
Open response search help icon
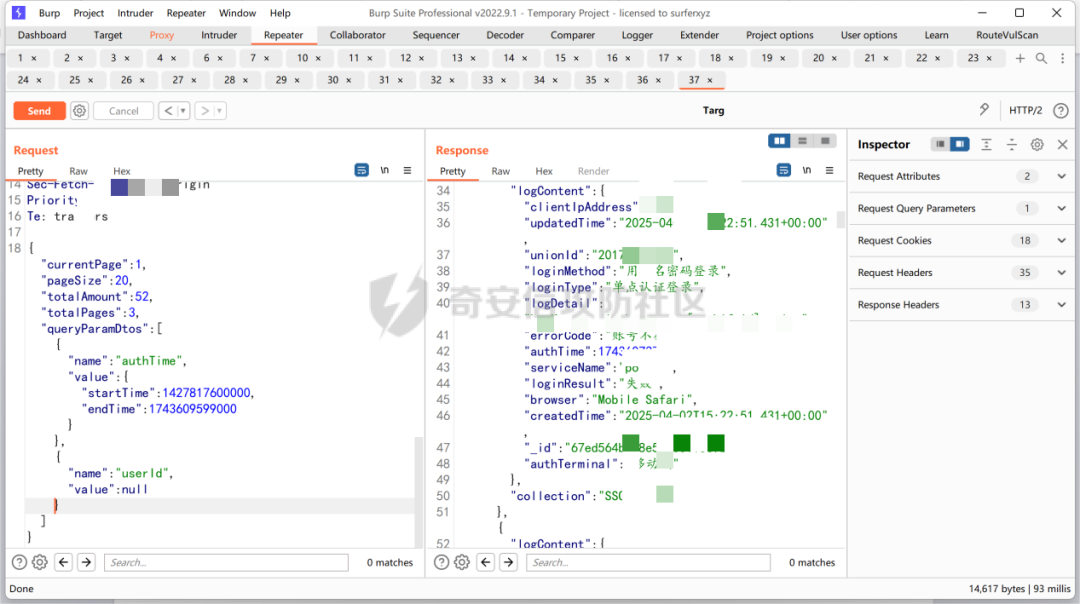pos(442,563)
